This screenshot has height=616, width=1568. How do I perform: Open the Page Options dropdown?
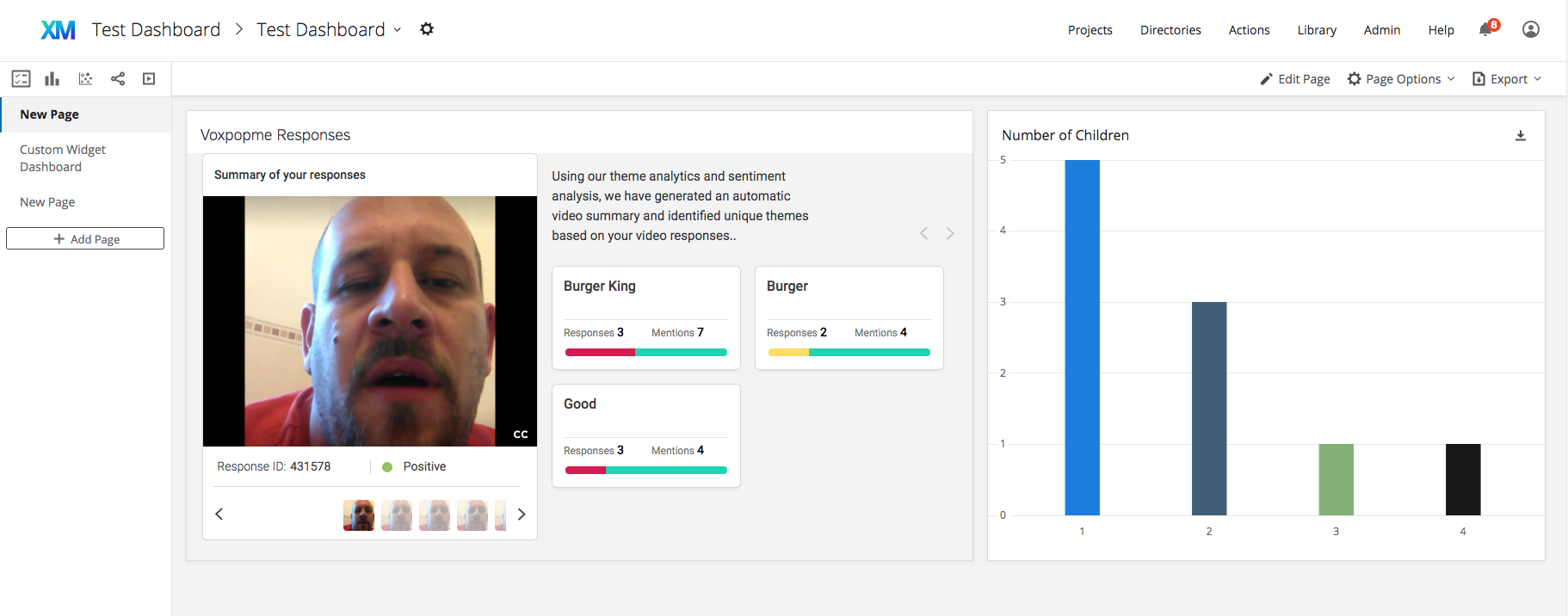(x=1401, y=79)
